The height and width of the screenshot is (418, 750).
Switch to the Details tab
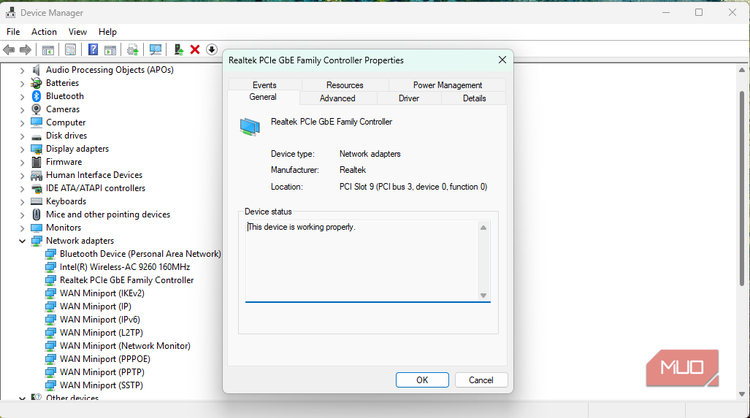[x=474, y=98]
